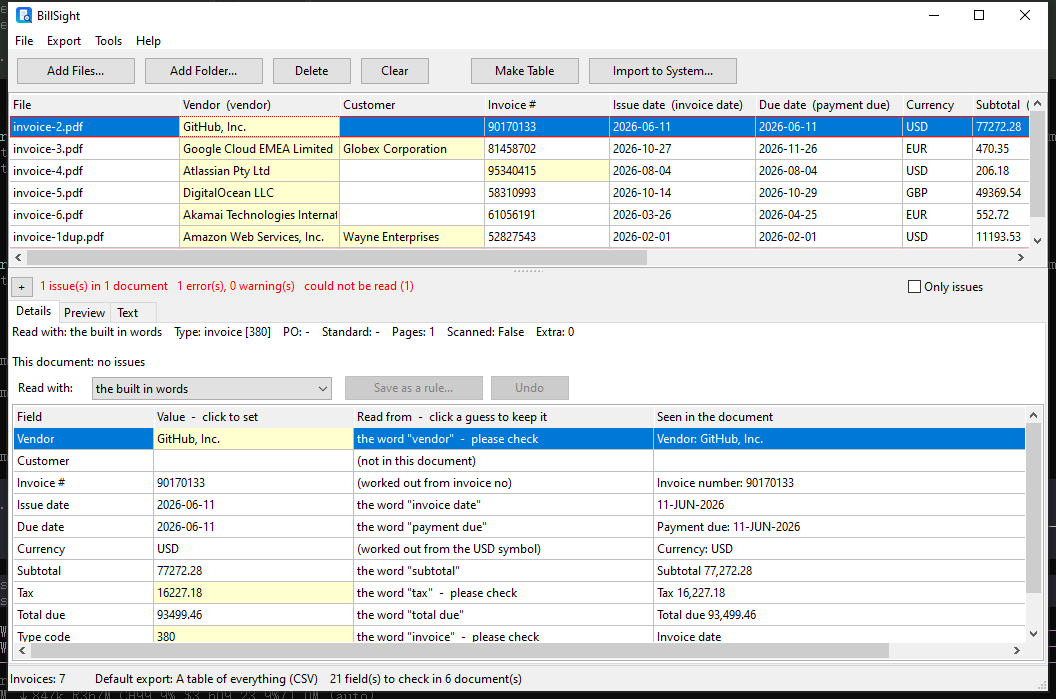Click the Total due value 93499.46
Screen dimensions: 1056x699
253,615
